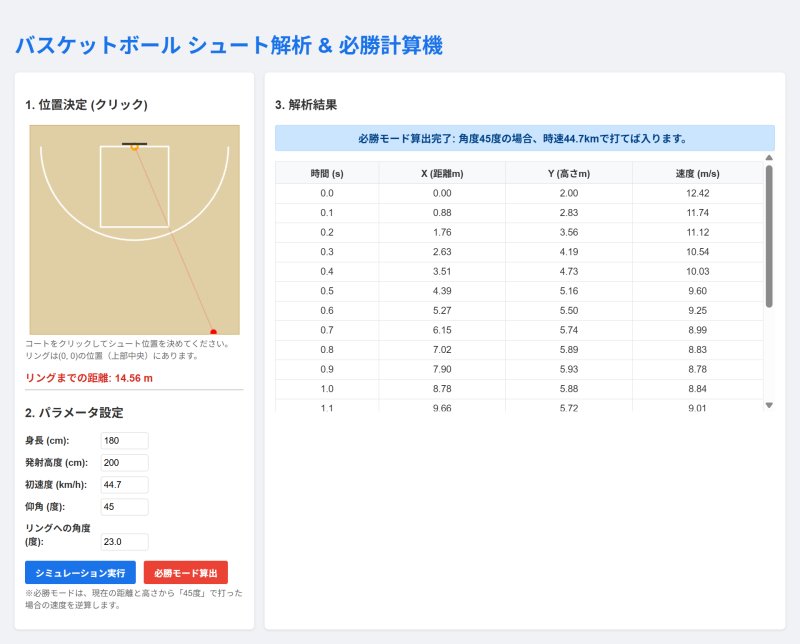This screenshot has width=800, height=644.
Task: Click the scroll down arrow of results table
Action: (x=769, y=405)
